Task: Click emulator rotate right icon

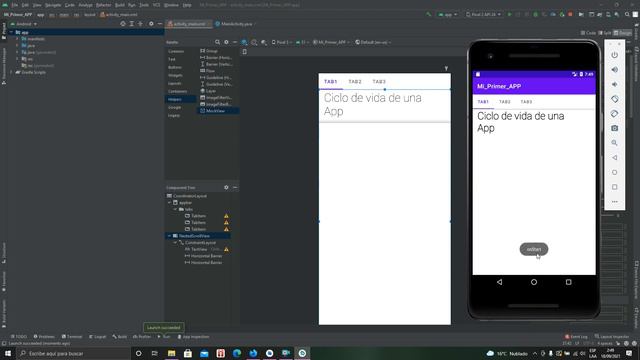Action: point(614,113)
